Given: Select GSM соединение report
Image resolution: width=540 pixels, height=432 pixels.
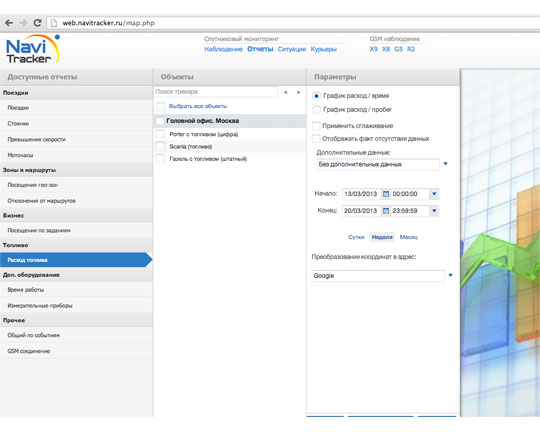Looking at the screenshot, I should point(76,351).
